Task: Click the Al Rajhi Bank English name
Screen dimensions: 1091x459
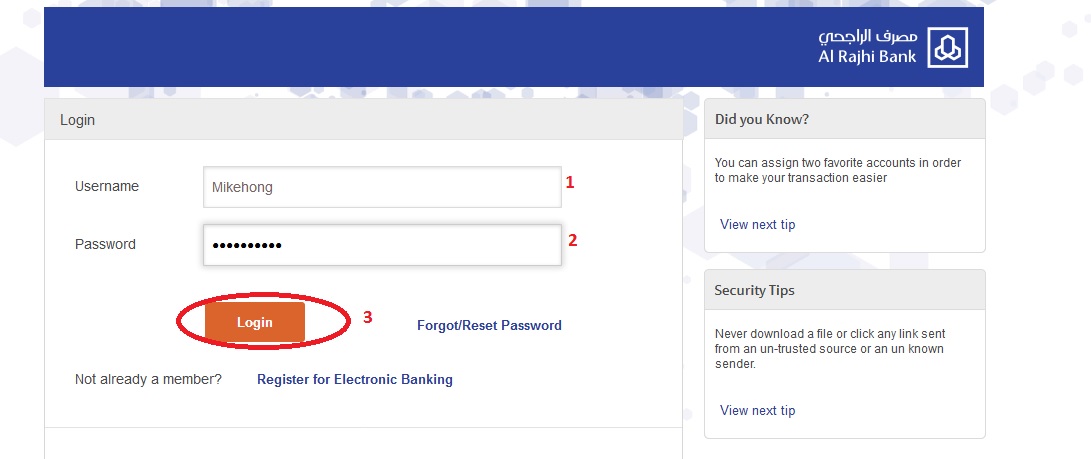Action: (x=868, y=58)
